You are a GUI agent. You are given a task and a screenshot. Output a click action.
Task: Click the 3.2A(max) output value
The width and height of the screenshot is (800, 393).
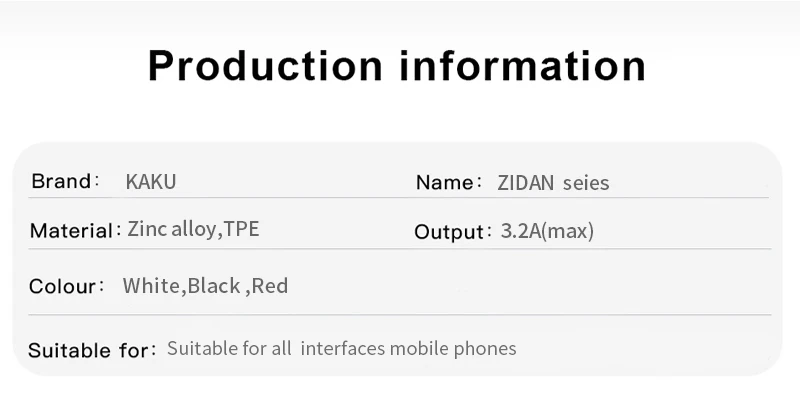(x=547, y=231)
